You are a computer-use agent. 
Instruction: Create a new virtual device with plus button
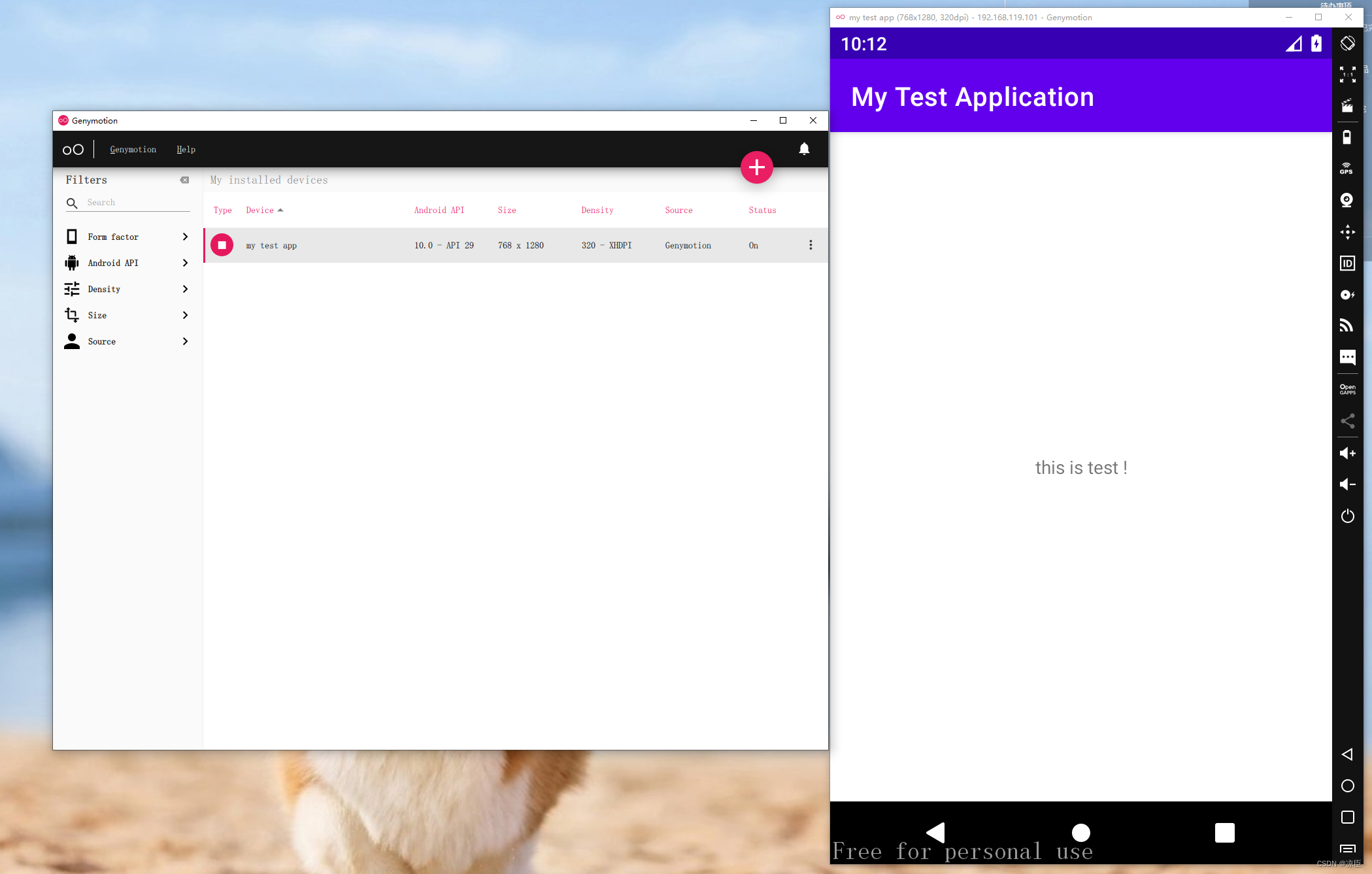756,167
